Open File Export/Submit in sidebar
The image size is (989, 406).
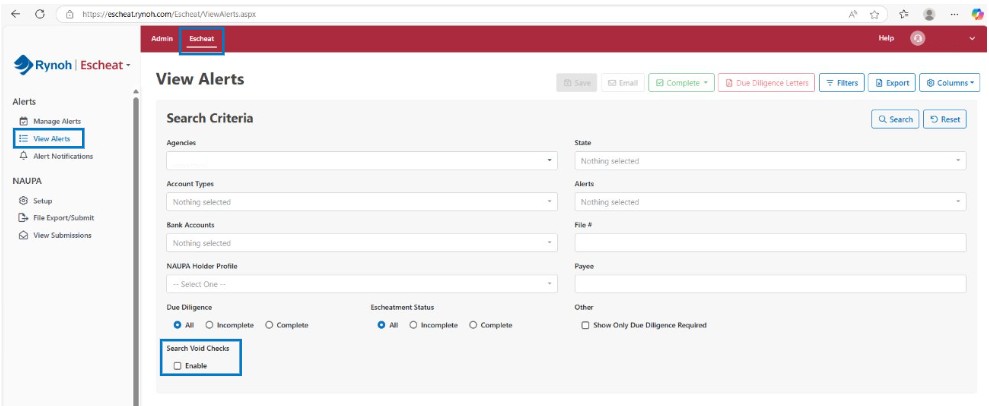(61, 217)
